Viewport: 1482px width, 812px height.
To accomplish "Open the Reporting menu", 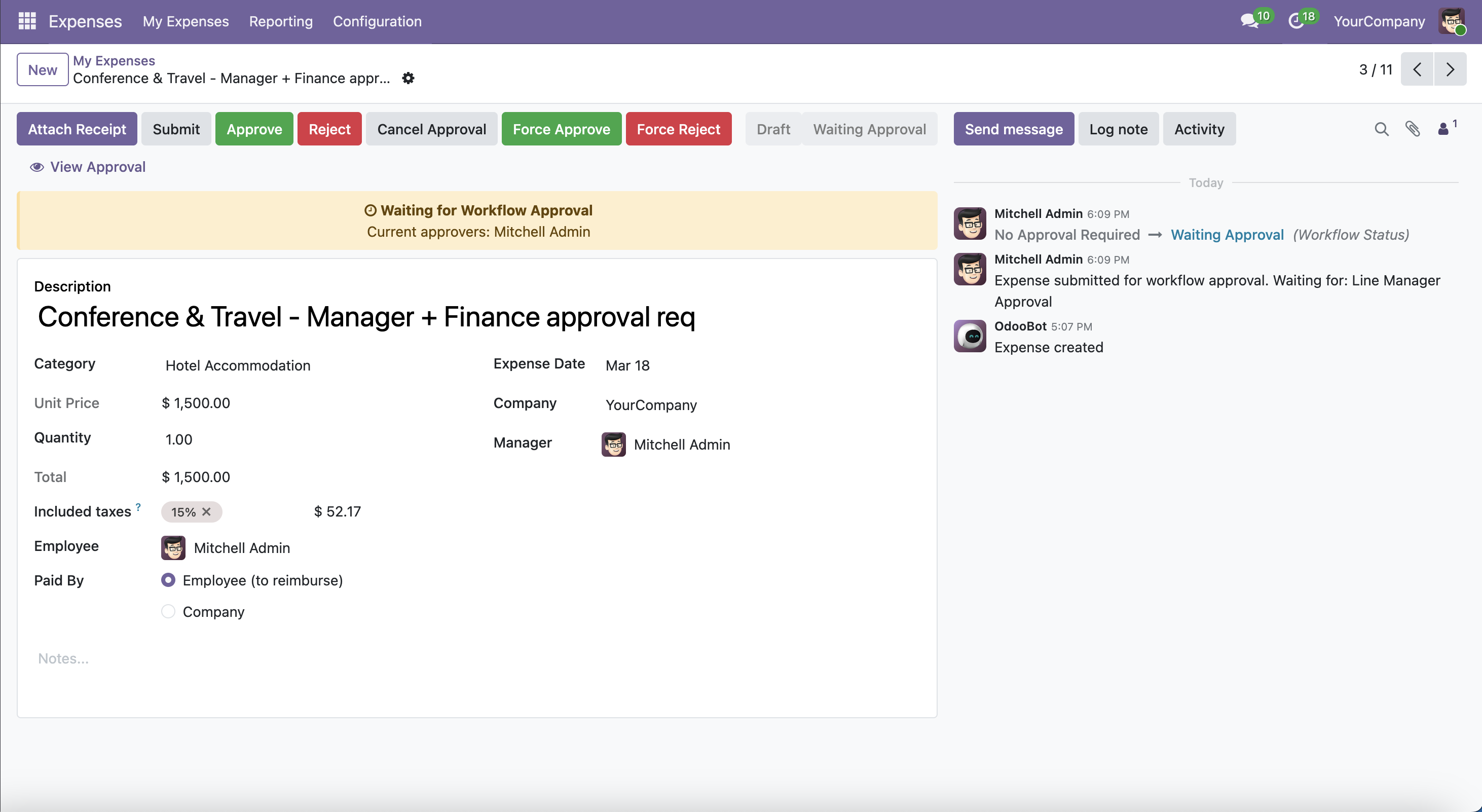I will [x=280, y=21].
